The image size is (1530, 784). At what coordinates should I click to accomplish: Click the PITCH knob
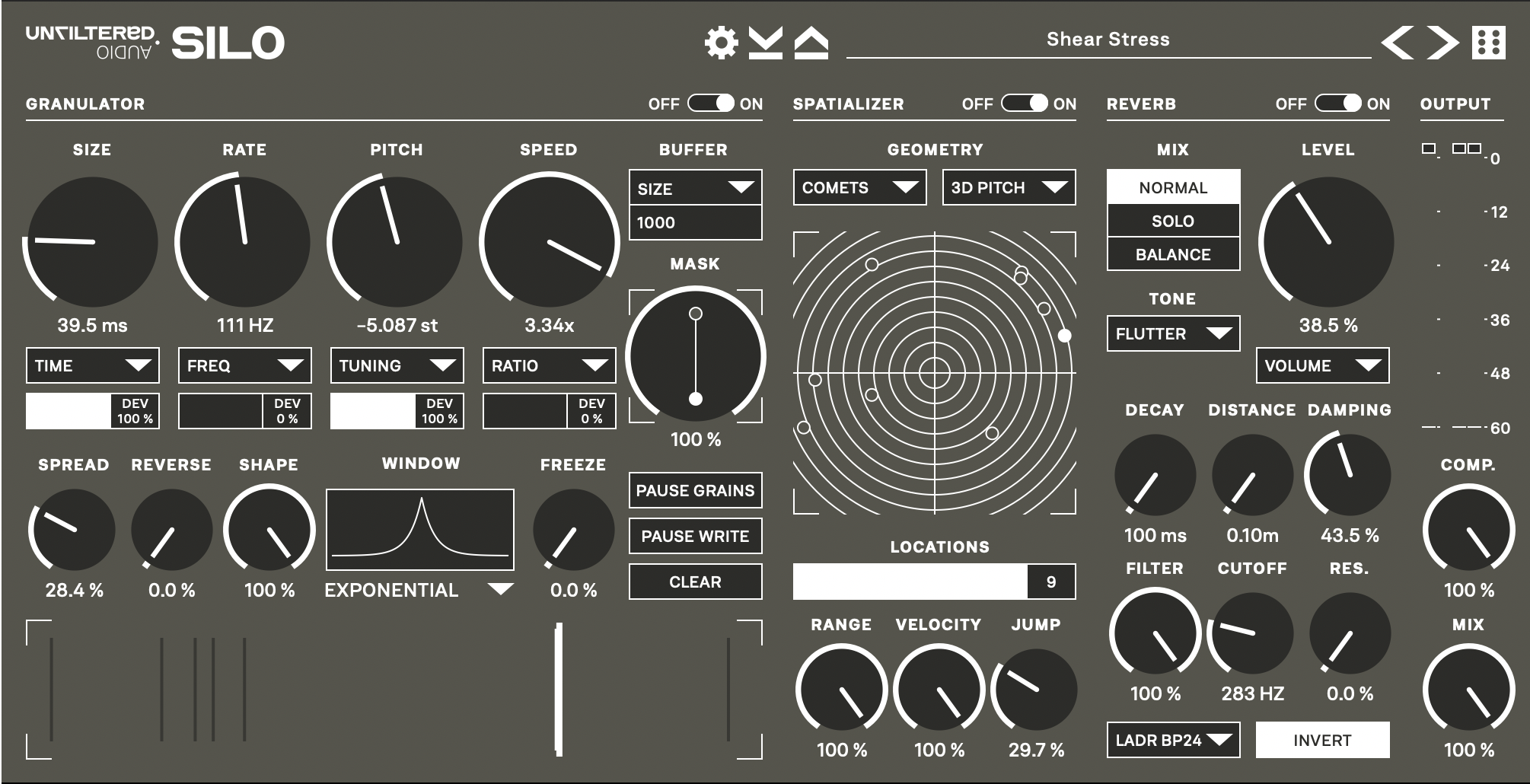(397, 242)
